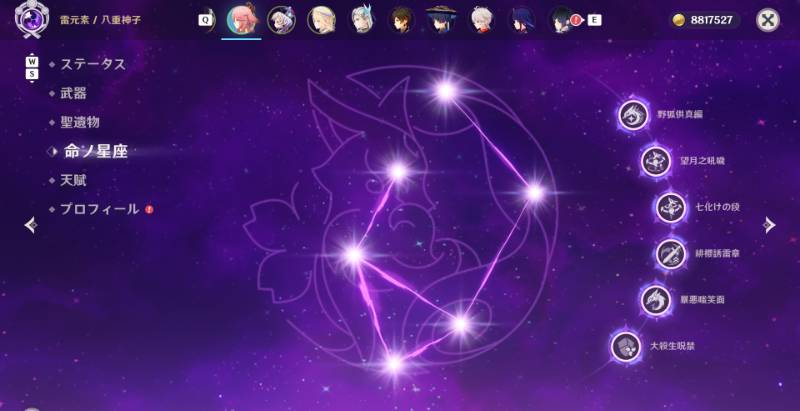800x411 pixels.
Task: Open the ステータス menu
Action: coord(93,64)
